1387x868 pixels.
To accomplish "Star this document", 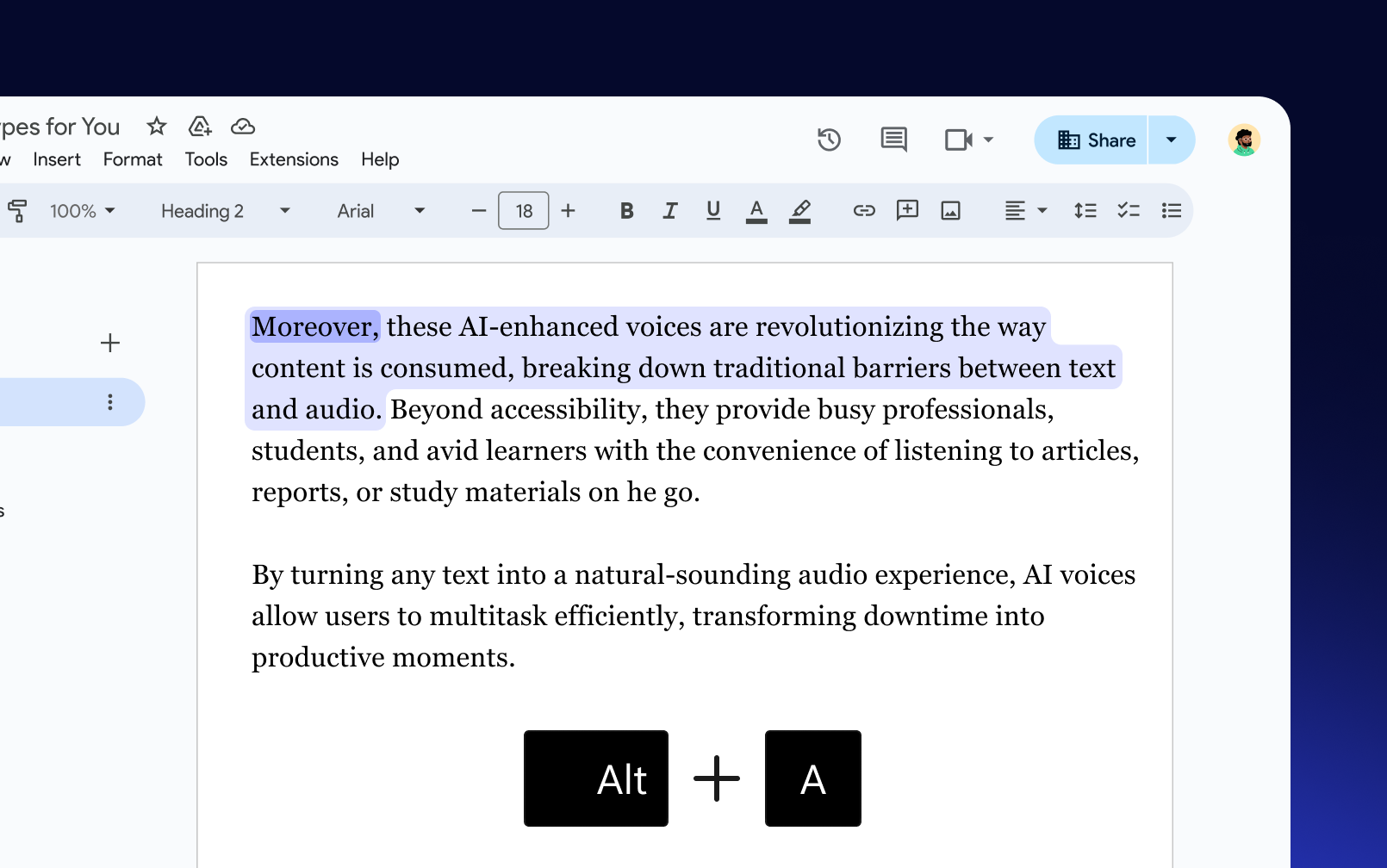I will click(156, 127).
